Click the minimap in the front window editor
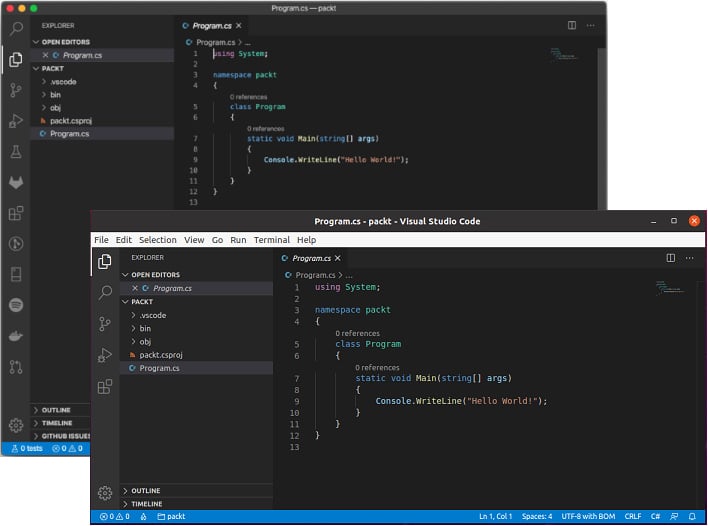Viewport: 708px width, 526px height. coord(670,287)
